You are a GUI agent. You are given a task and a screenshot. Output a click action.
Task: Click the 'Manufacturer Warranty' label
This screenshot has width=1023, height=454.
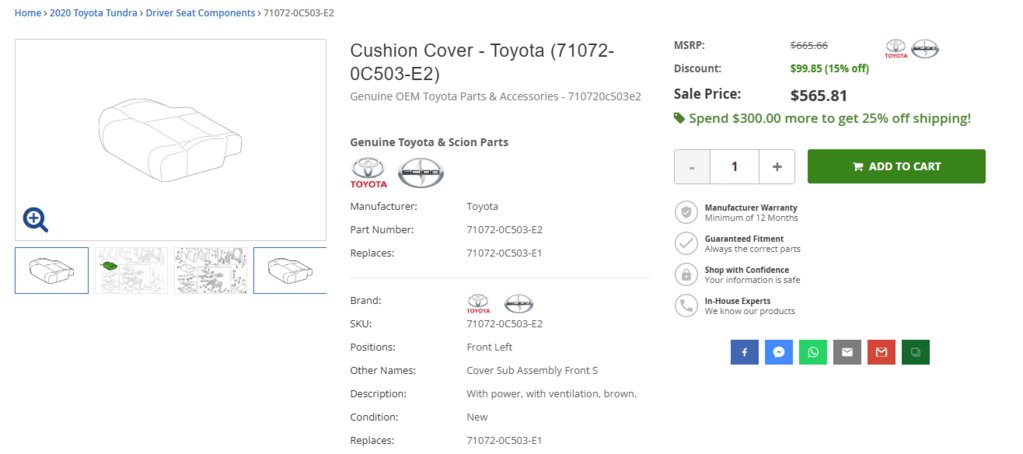[751, 207]
